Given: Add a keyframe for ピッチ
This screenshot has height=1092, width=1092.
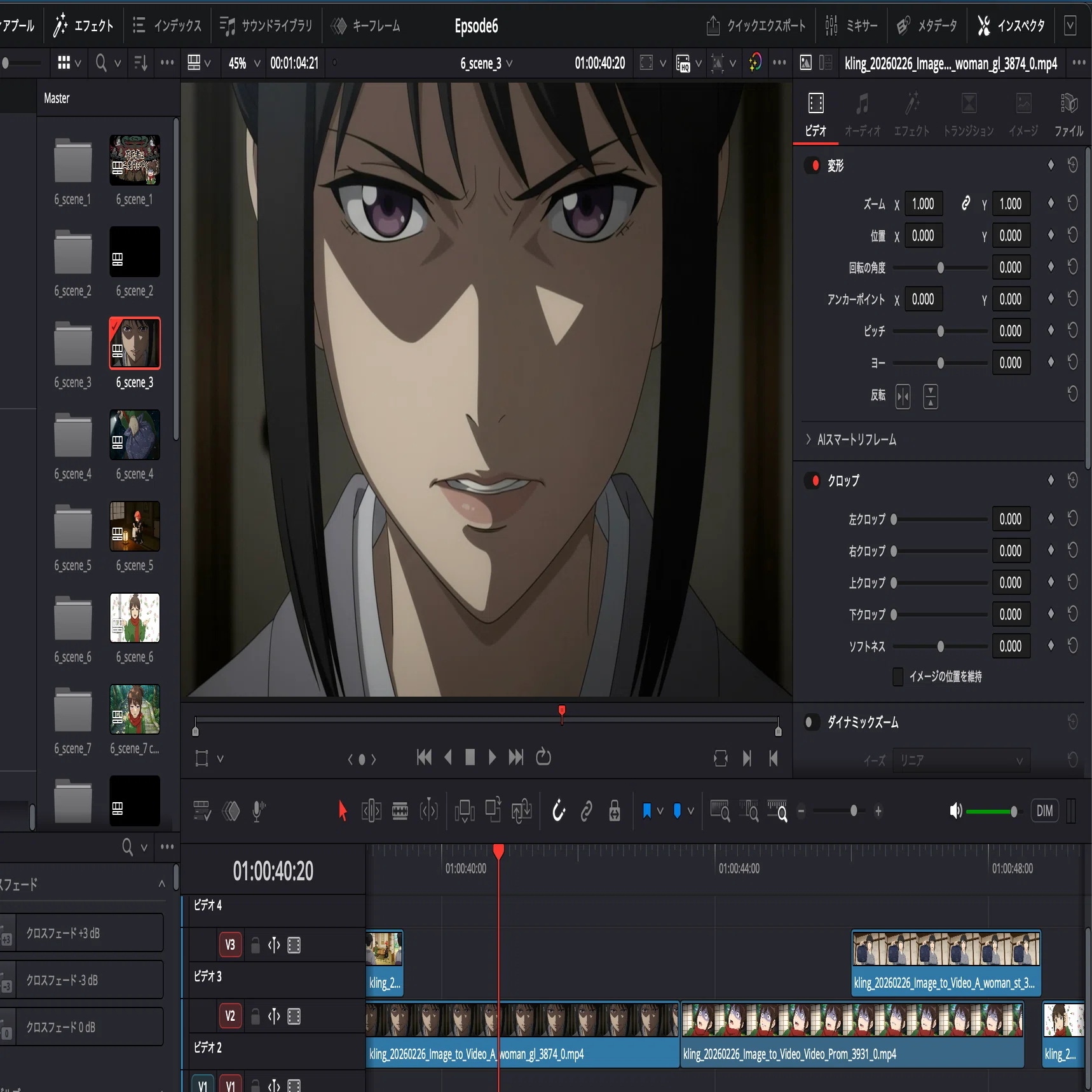Looking at the screenshot, I should (1051, 331).
